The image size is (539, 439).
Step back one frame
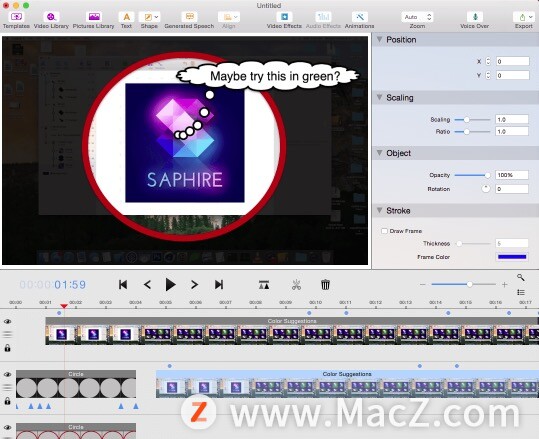point(147,285)
